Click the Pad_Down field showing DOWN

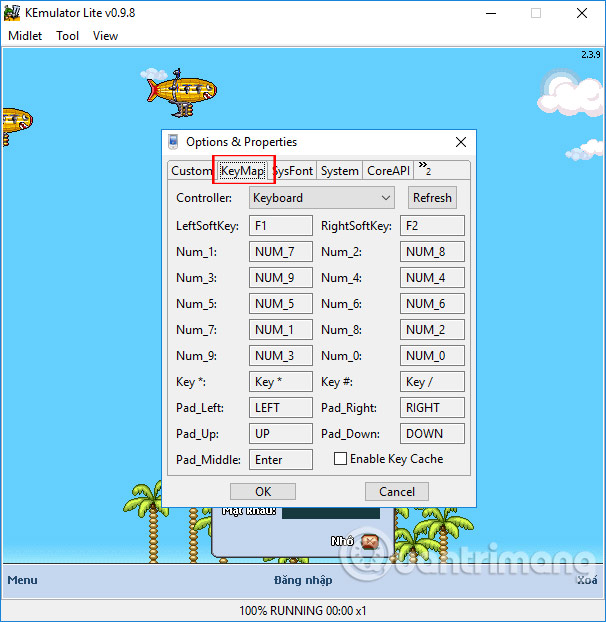(432, 434)
